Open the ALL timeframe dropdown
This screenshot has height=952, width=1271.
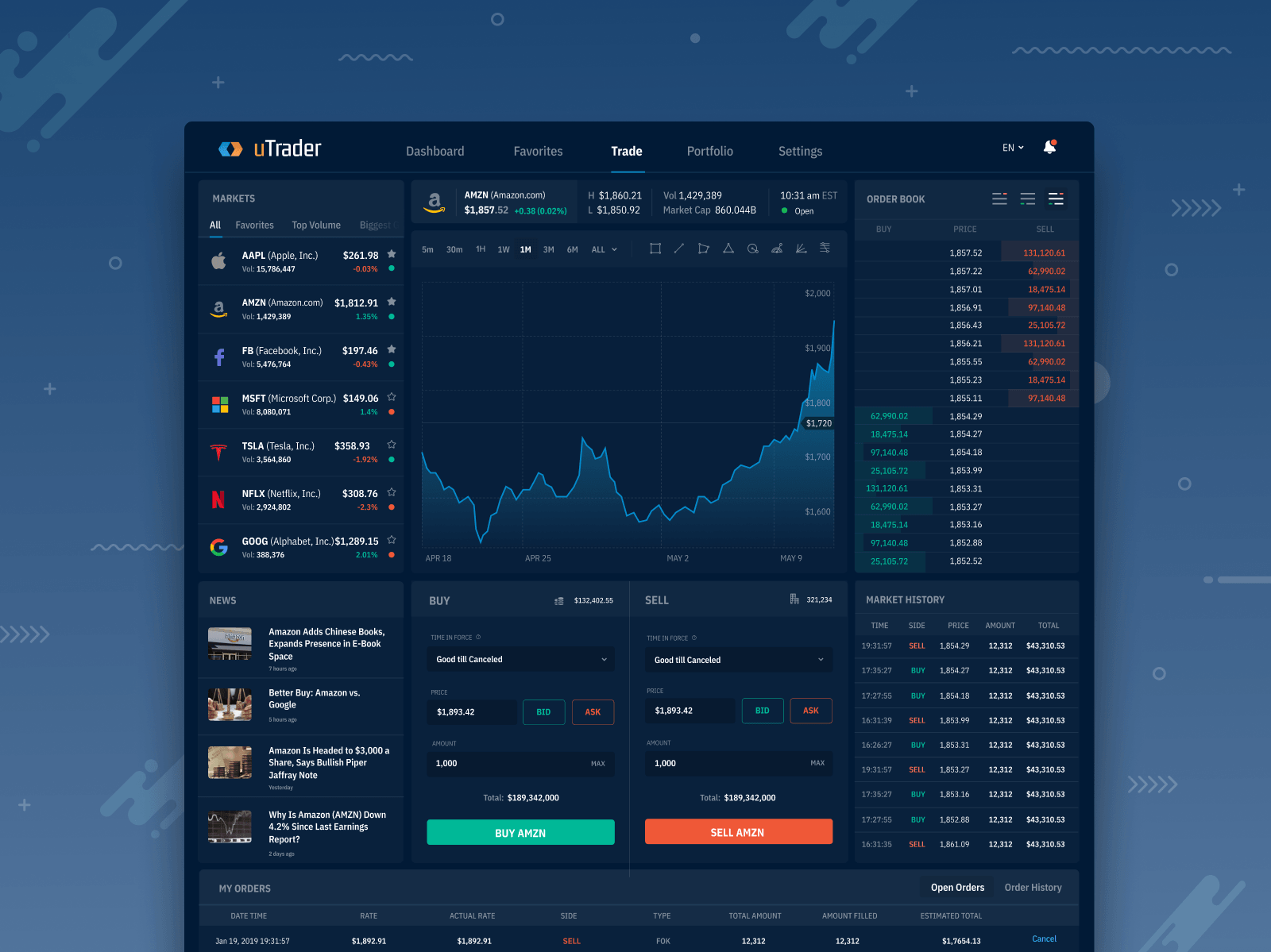[605, 249]
